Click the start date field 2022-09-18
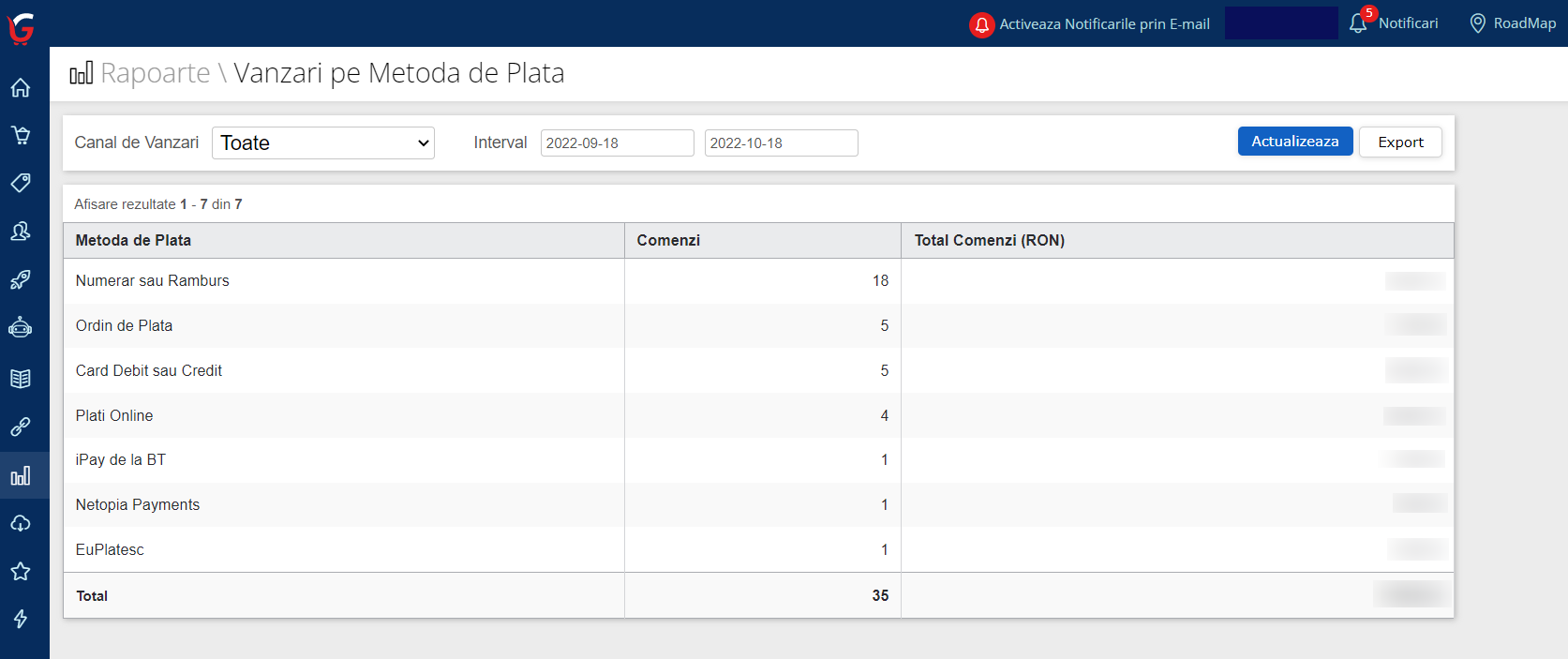This screenshot has width=1568, height=659. 617,143
